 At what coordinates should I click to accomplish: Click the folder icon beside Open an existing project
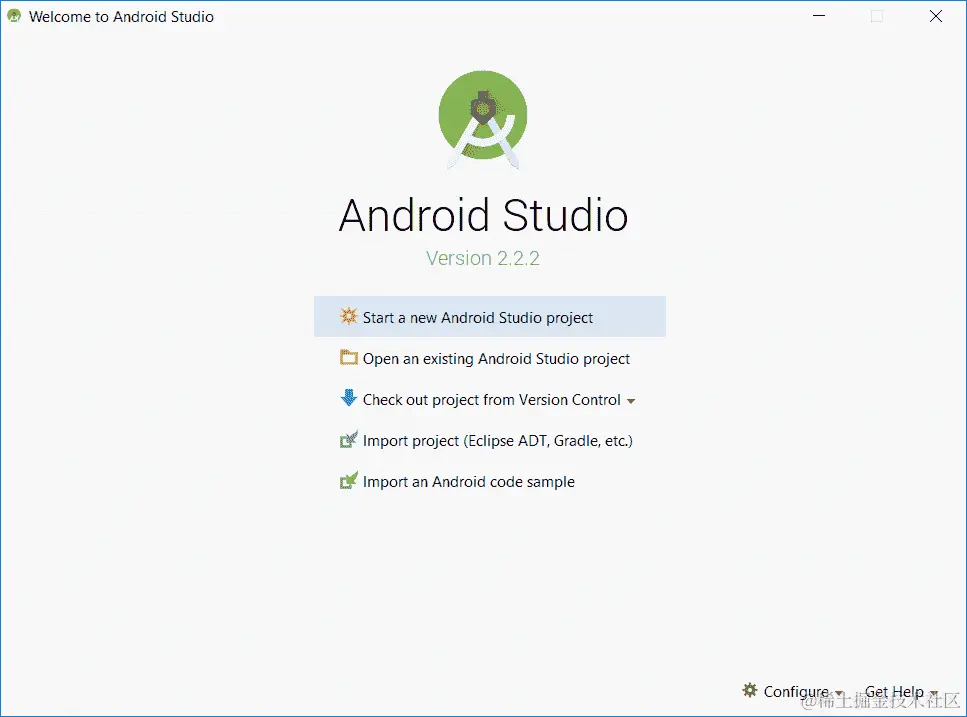pyautogui.click(x=348, y=358)
